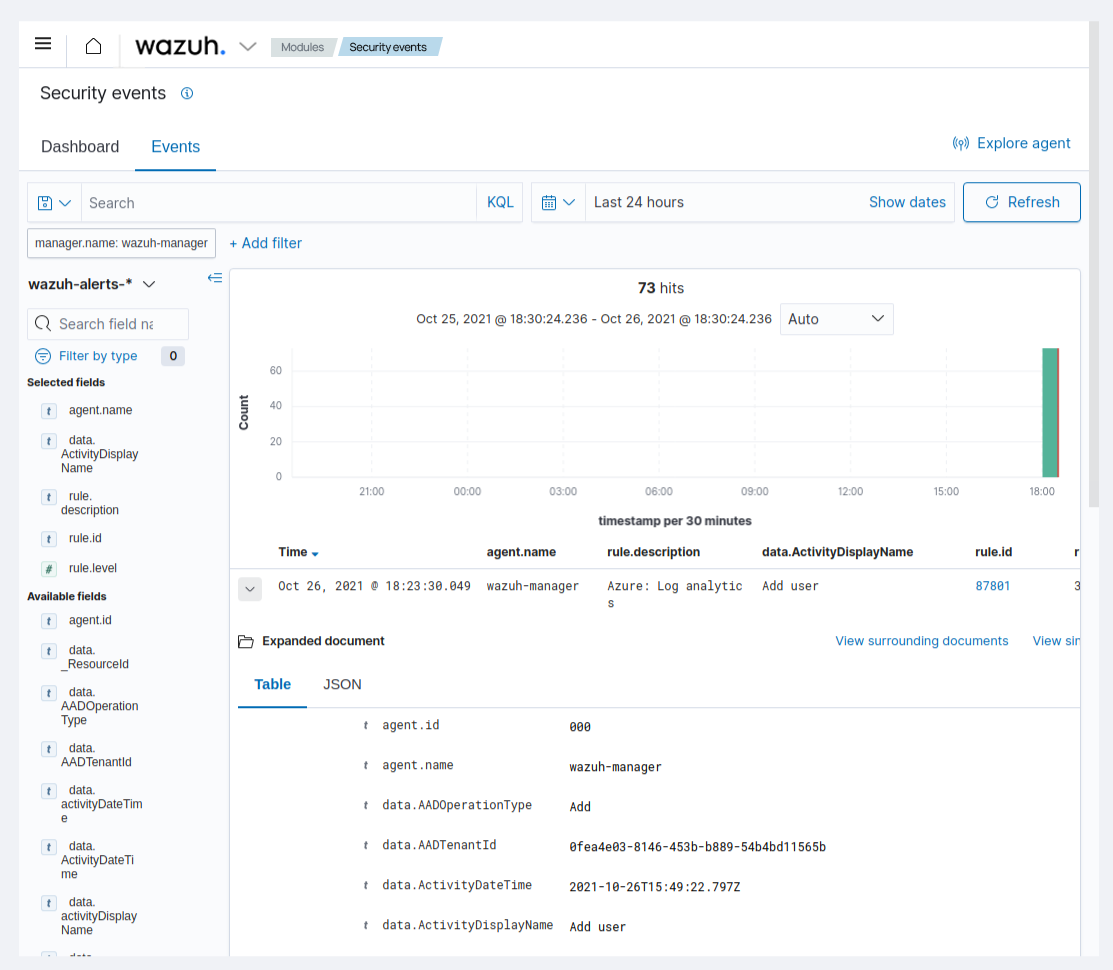The width and height of the screenshot is (1113, 970).
Task: Select data.AADOperationType available field
Action: point(99,706)
